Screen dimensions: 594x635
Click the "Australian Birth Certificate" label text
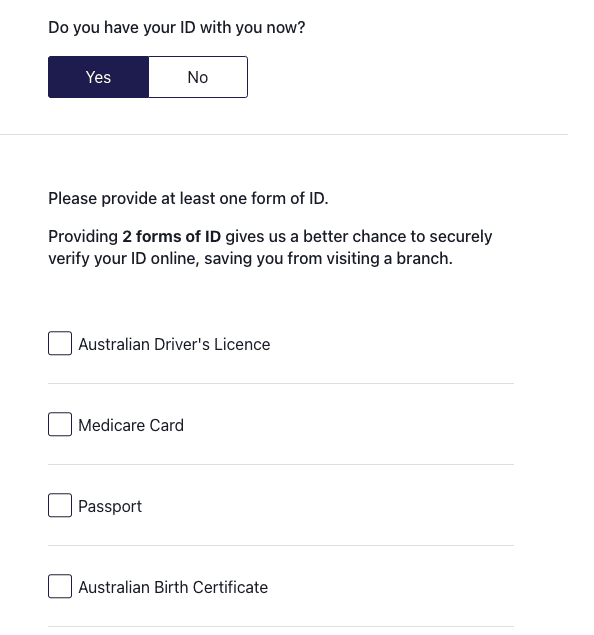point(173,587)
